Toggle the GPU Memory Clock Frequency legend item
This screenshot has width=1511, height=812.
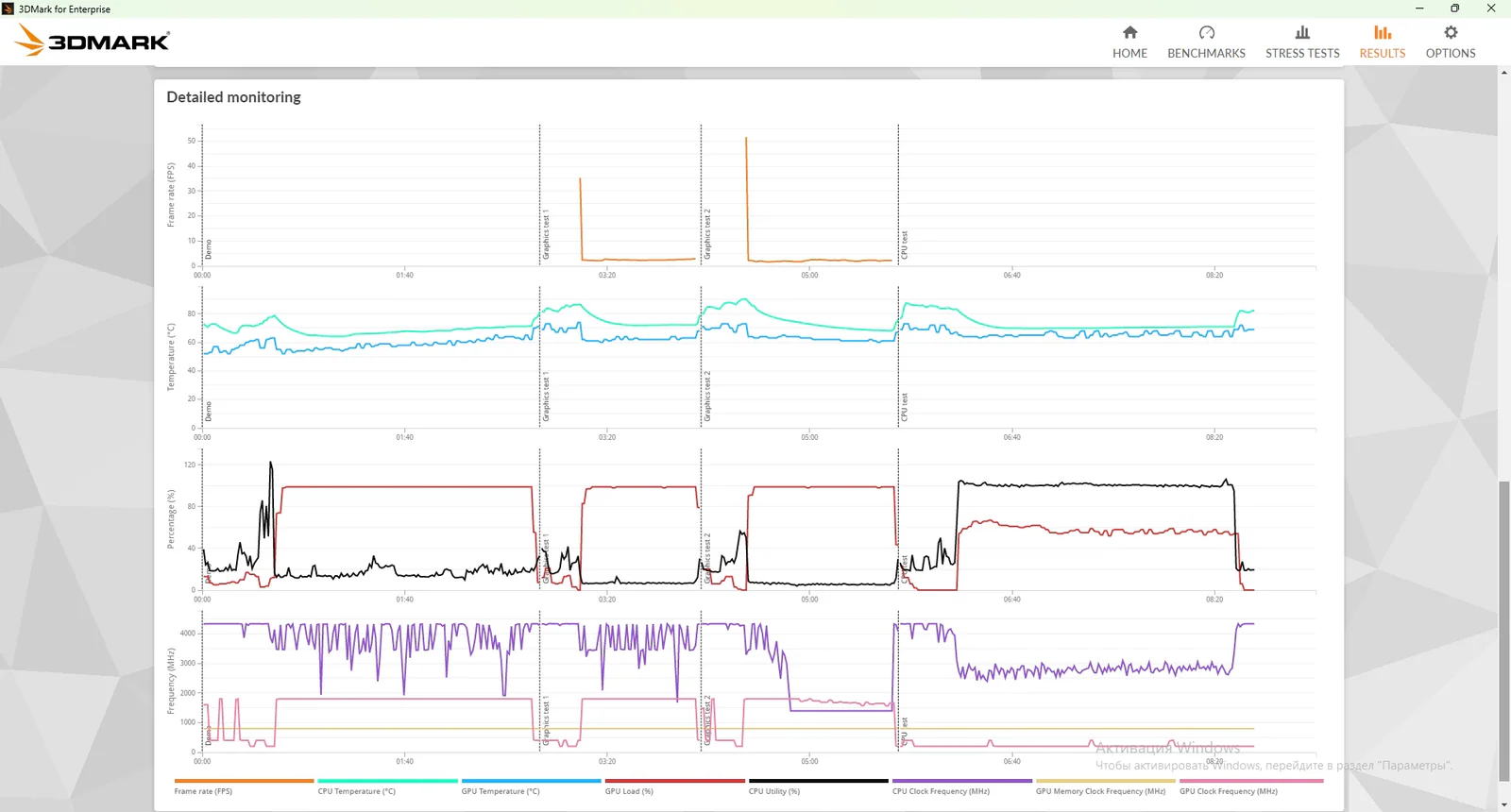(x=1105, y=787)
